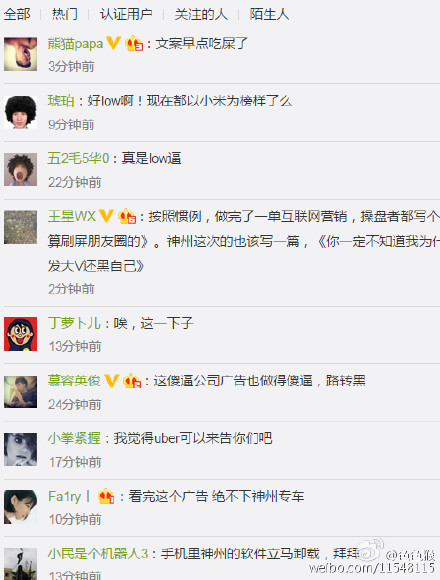Click the membership crown icon beside 熊猫papa
This screenshot has width=440, height=580.
(x=134, y=44)
